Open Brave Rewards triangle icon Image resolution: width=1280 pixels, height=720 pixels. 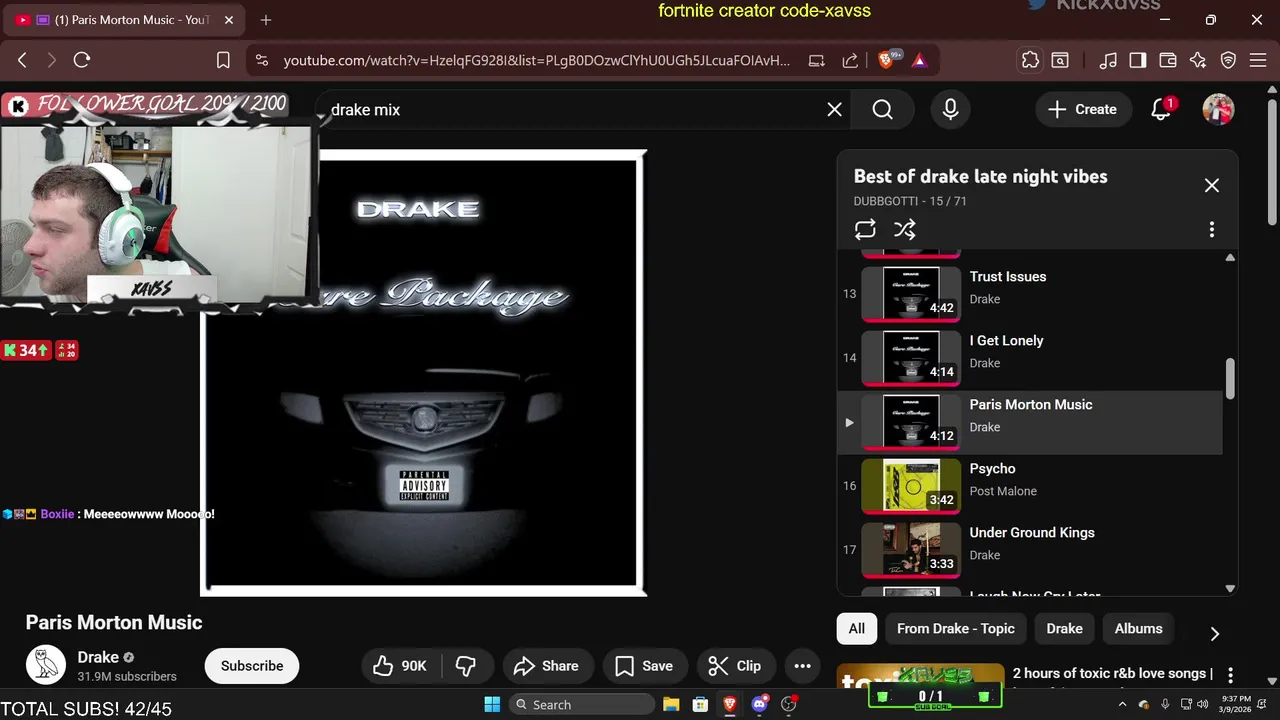919,60
